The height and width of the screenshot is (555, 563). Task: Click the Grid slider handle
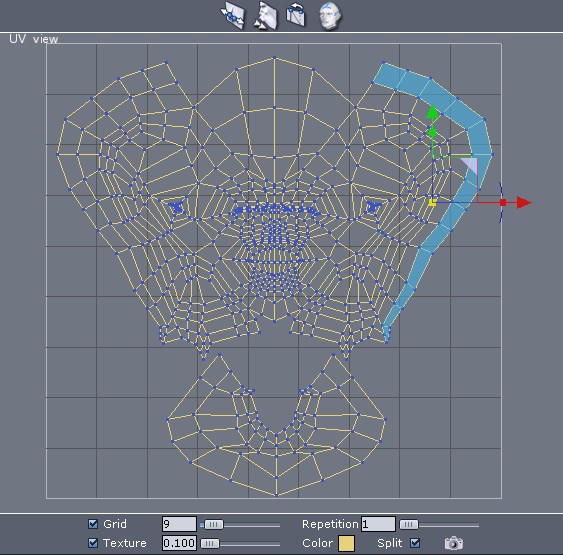point(213,525)
